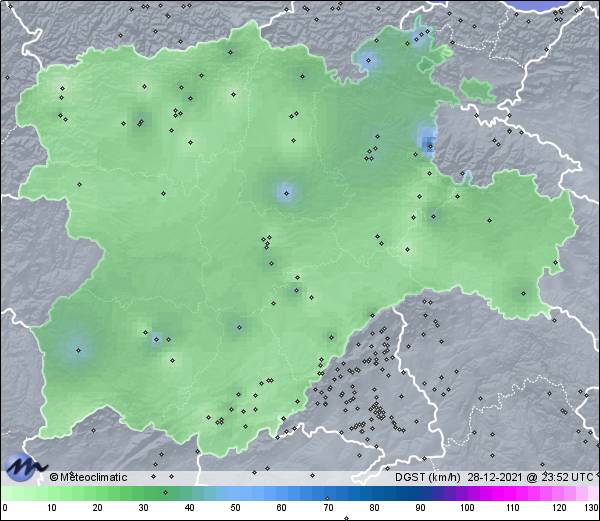Click the scale label 20
This screenshot has width=600, height=521.
click(98, 508)
